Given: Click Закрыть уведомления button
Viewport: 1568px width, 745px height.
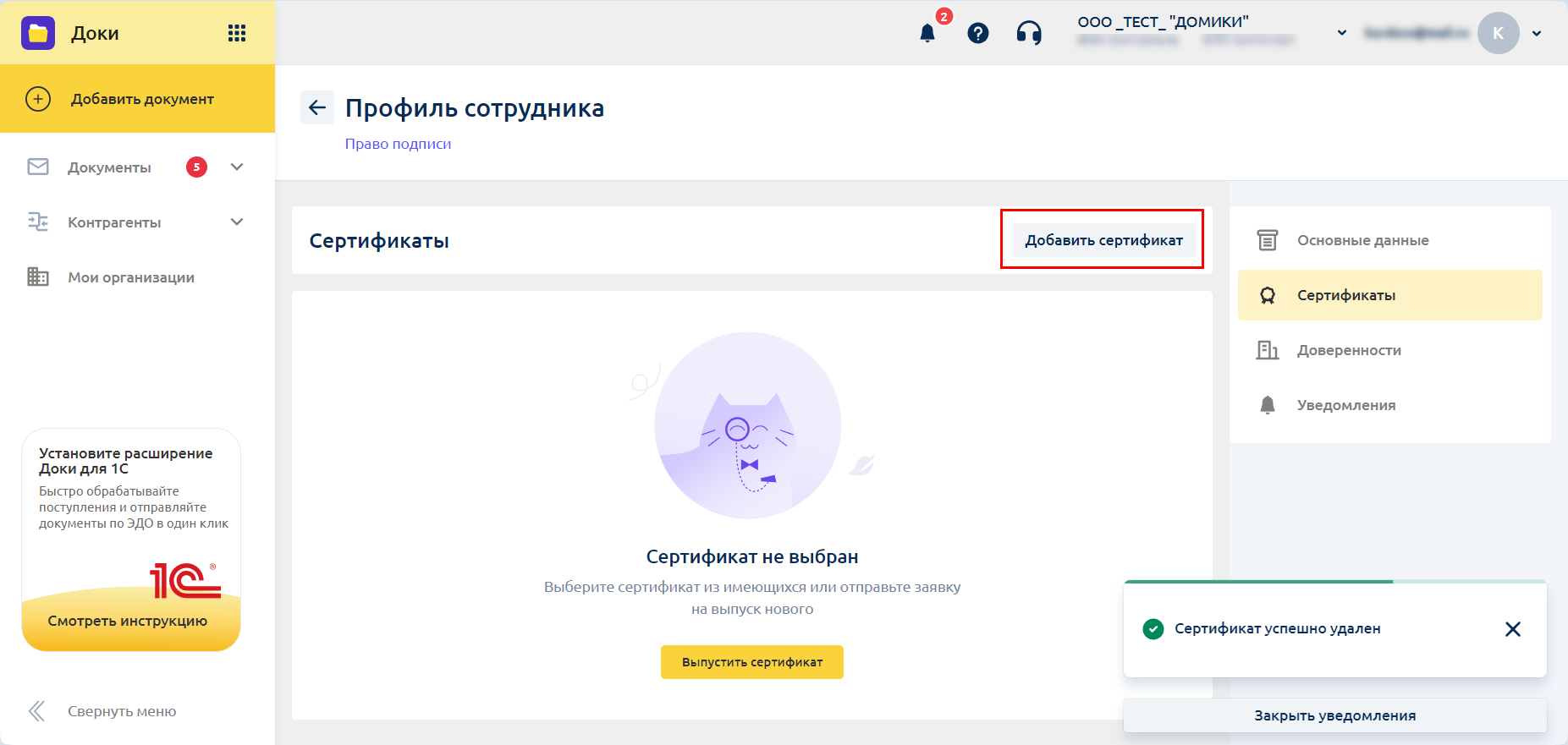Looking at the screenshot, I should click(1334, 715).
